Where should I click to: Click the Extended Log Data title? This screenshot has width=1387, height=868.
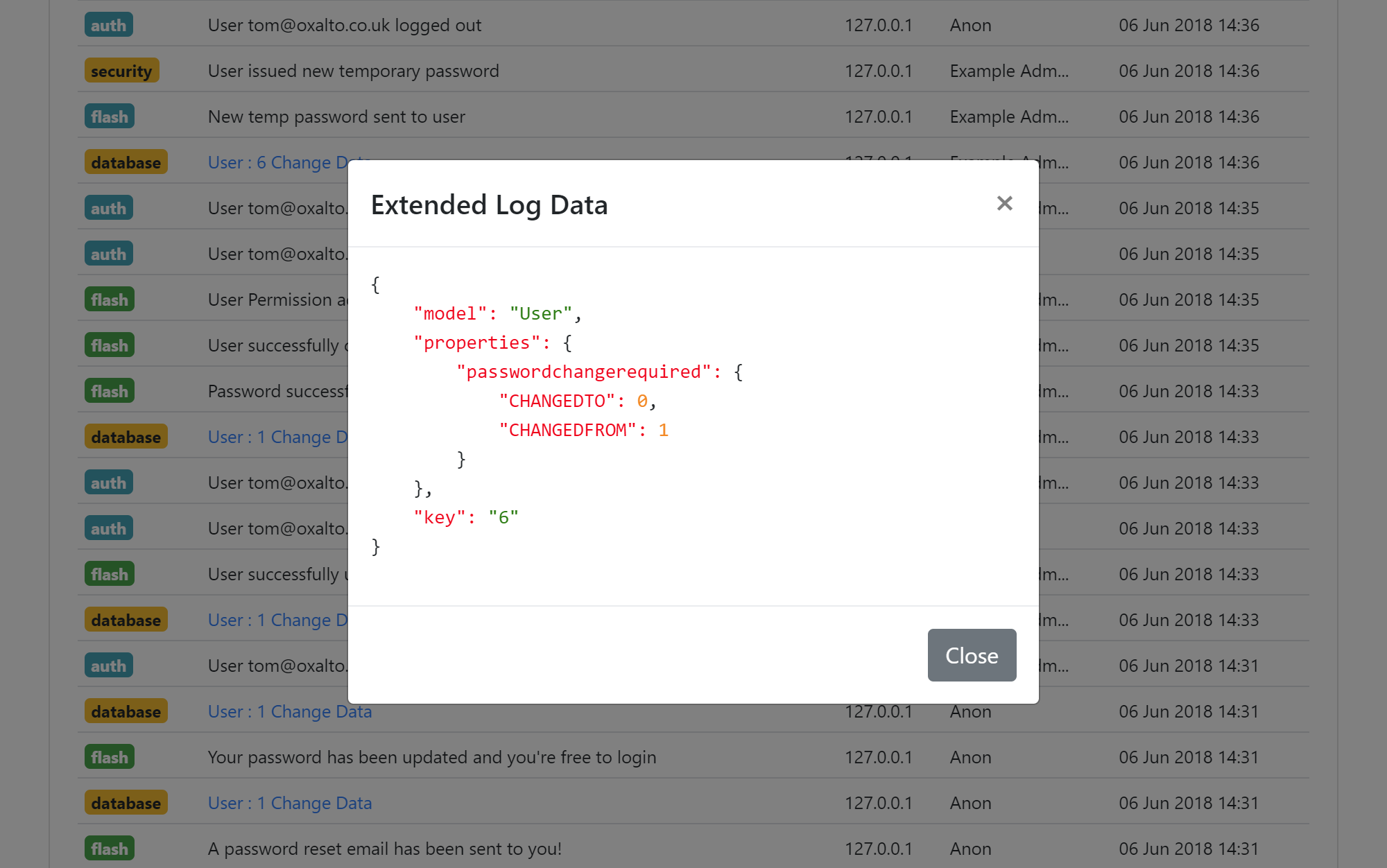point(489,205)
